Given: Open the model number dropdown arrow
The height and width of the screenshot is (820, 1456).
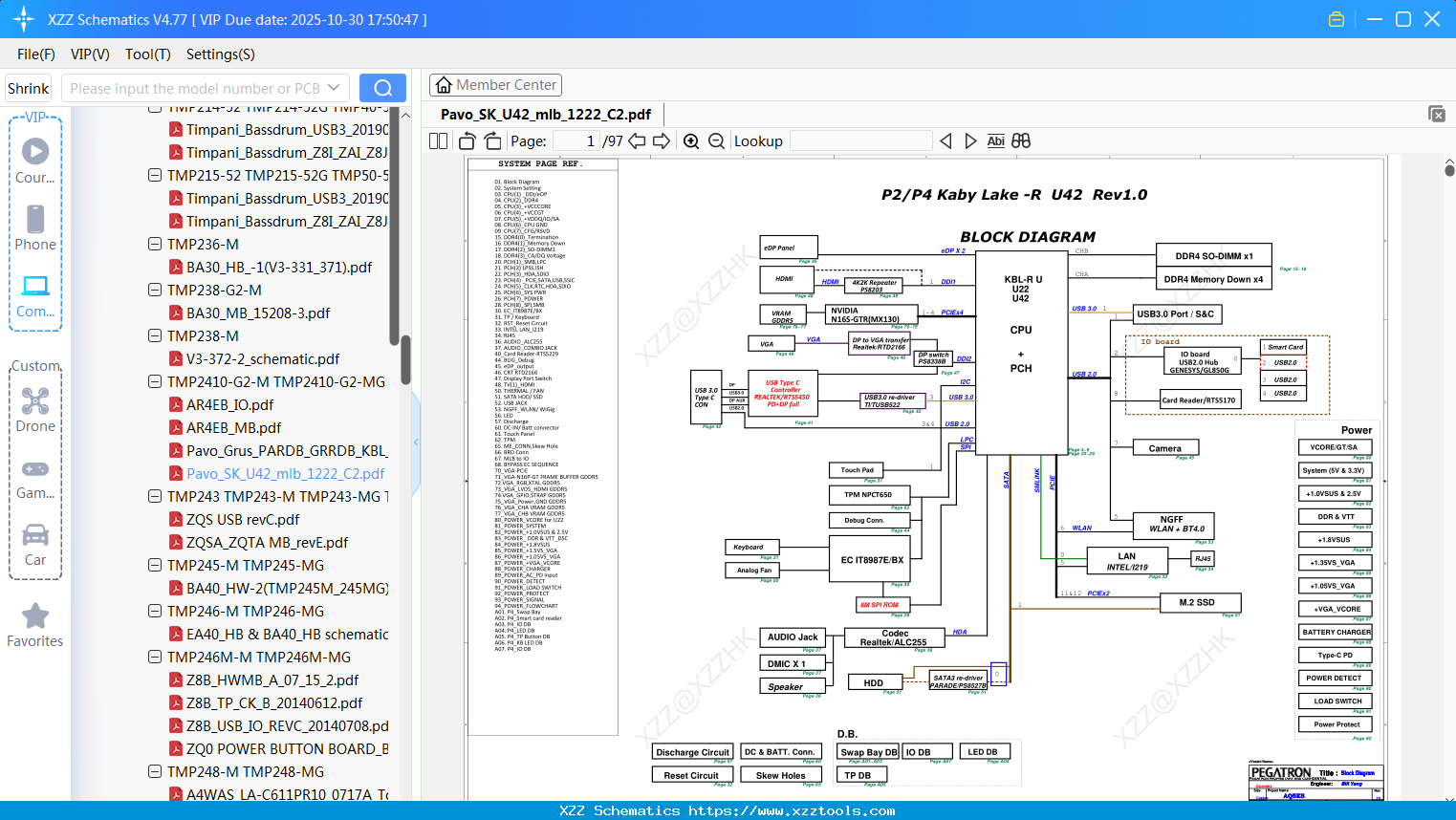Looking at the screenshot, I should point(334,88).
